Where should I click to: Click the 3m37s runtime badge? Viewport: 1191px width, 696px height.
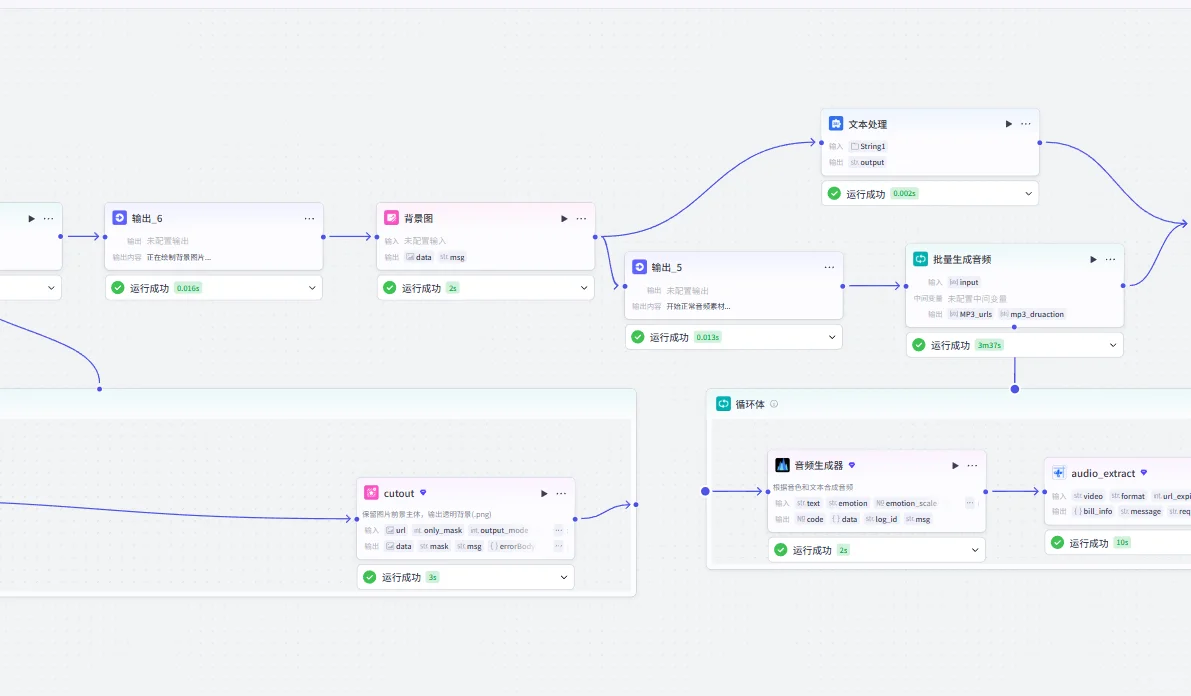tap(989, 345)
